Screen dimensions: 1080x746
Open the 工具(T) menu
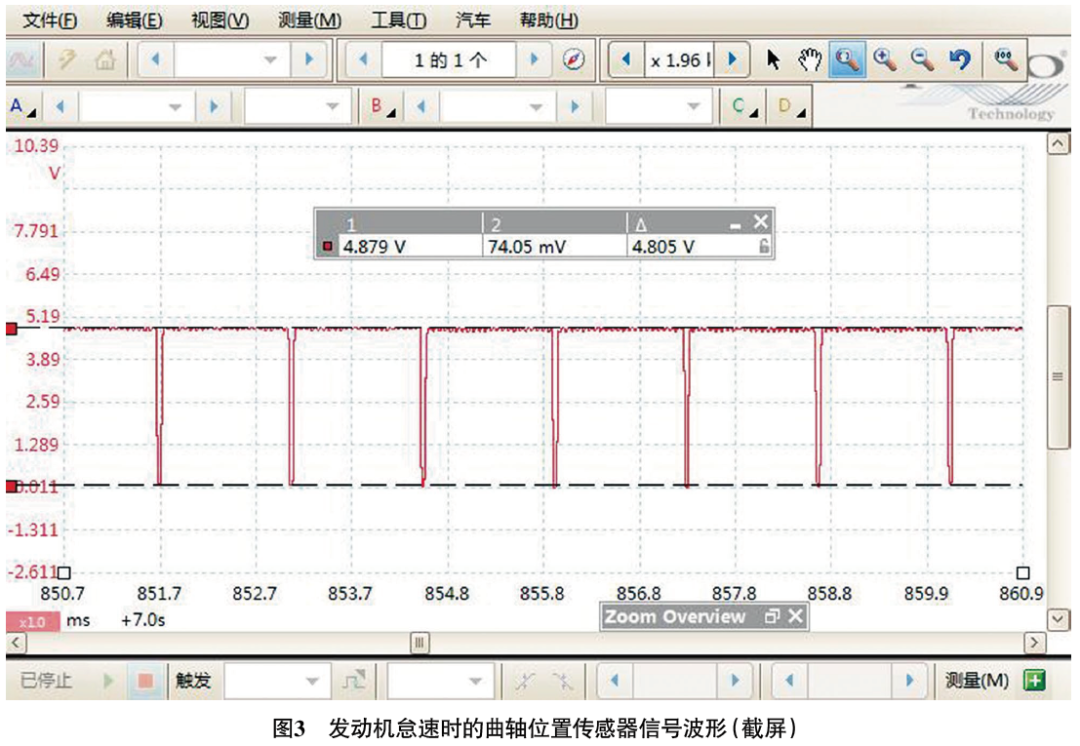point(398,20)
